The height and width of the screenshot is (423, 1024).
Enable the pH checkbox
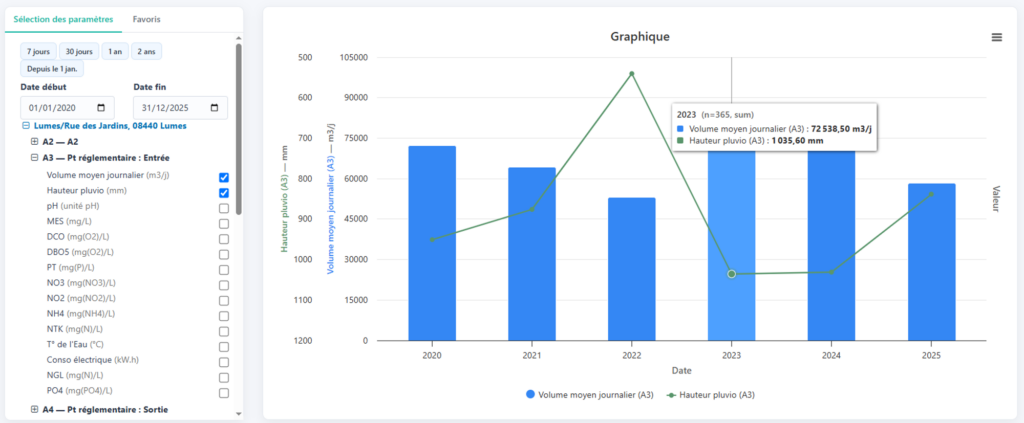tap(224, 208)
